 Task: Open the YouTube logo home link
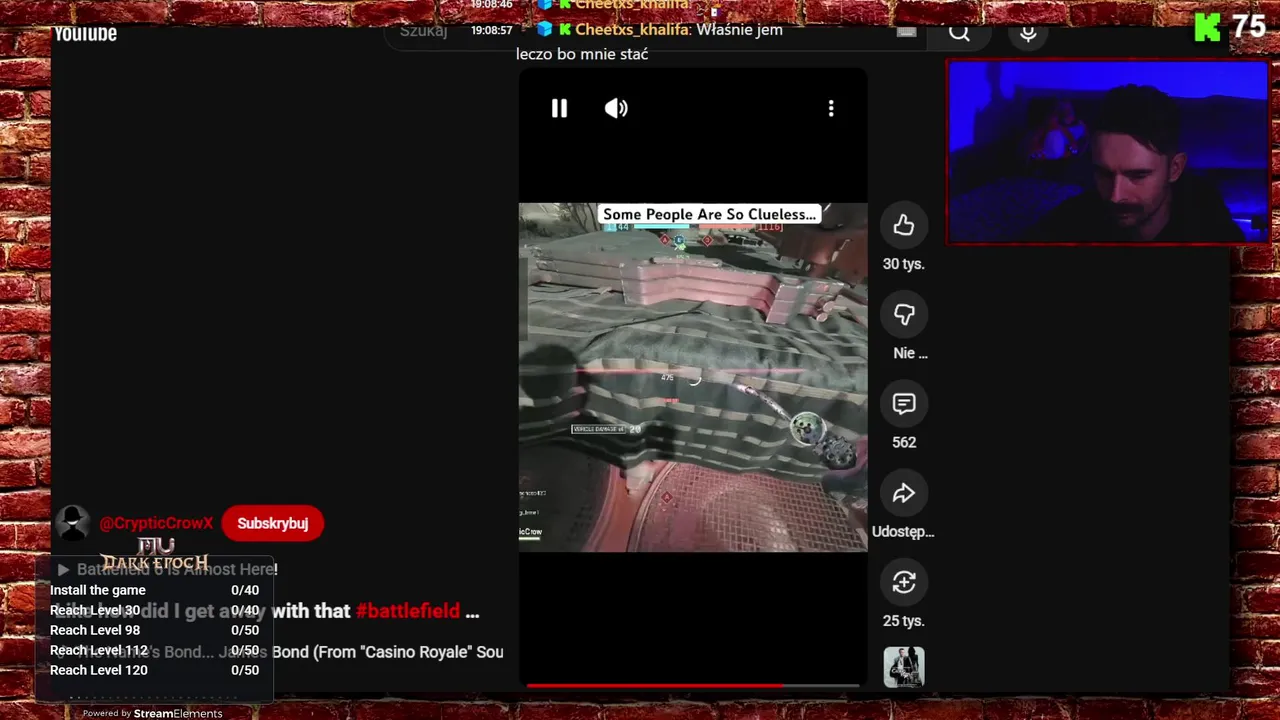point(85,33)
